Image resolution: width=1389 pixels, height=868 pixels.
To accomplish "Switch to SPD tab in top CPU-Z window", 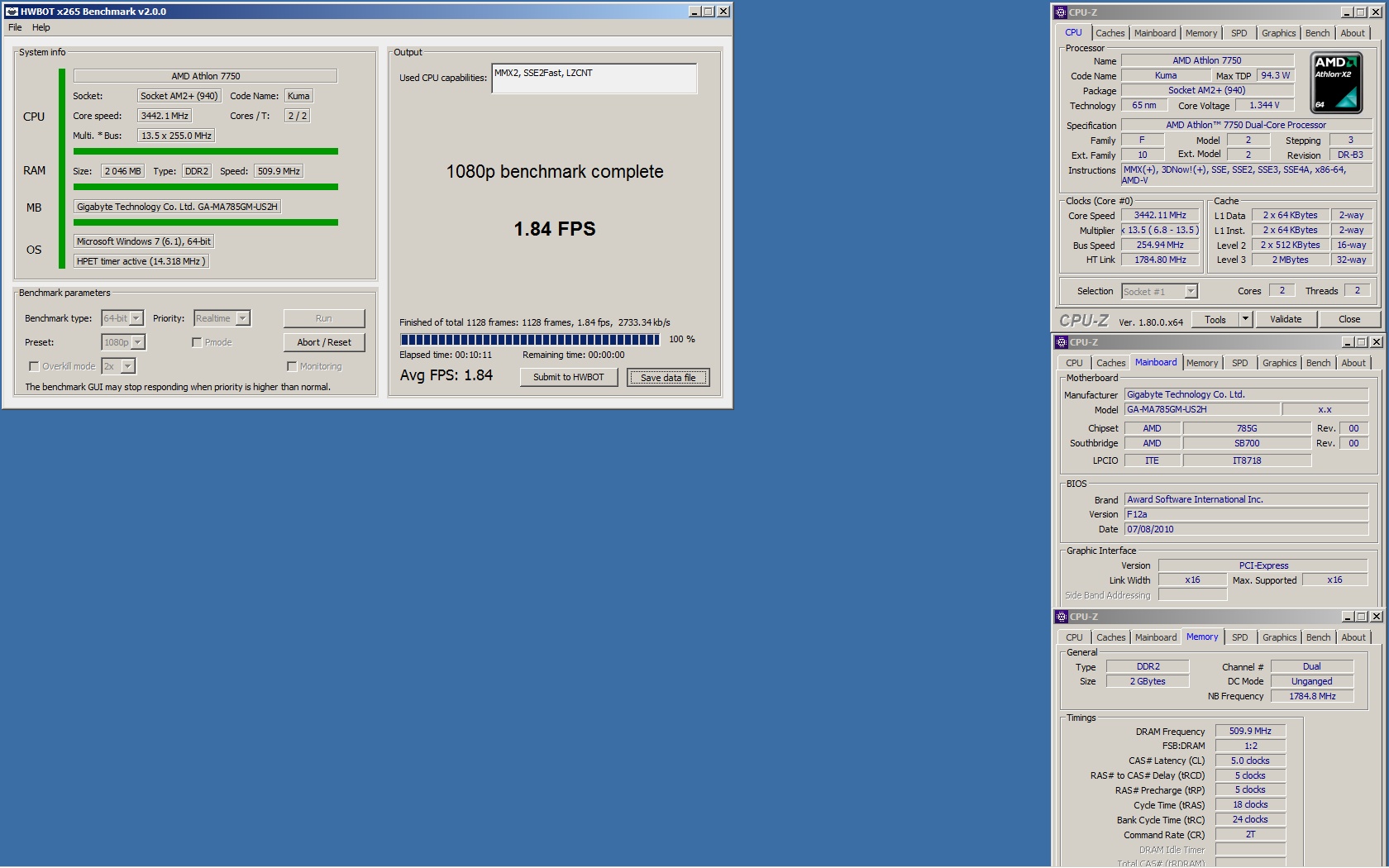I will [1239, 33].
